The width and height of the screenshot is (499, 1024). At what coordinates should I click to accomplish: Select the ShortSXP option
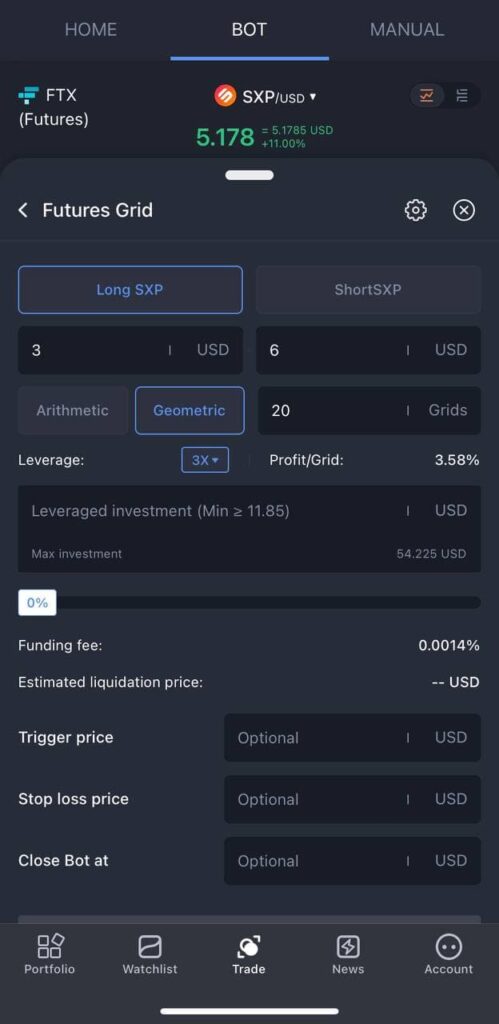pyautogui.click(x=368, y=289)
